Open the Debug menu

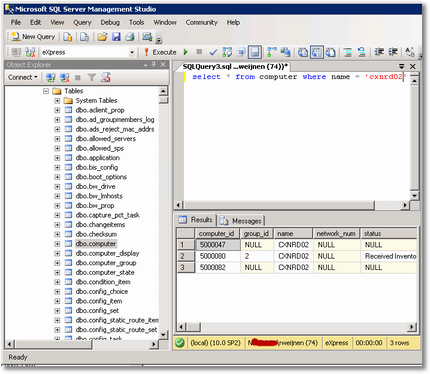point(110,22)
